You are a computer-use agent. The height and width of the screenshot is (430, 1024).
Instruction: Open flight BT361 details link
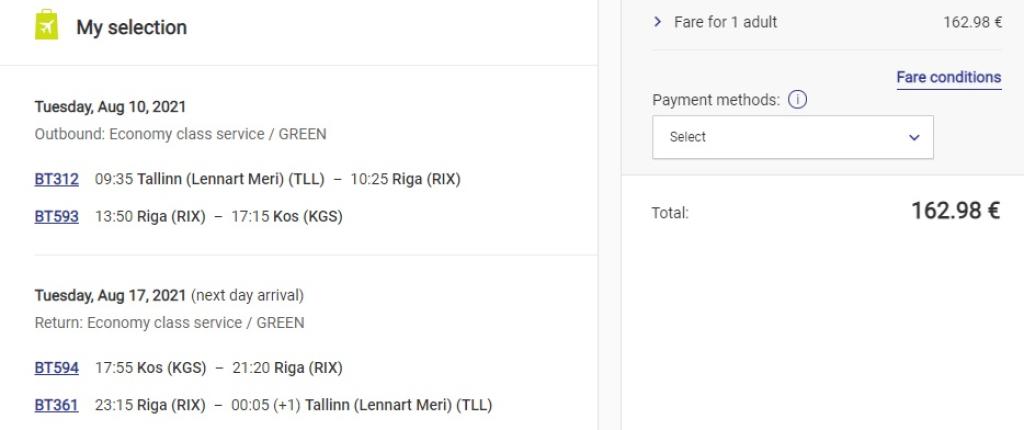click(x=56, y=405)
